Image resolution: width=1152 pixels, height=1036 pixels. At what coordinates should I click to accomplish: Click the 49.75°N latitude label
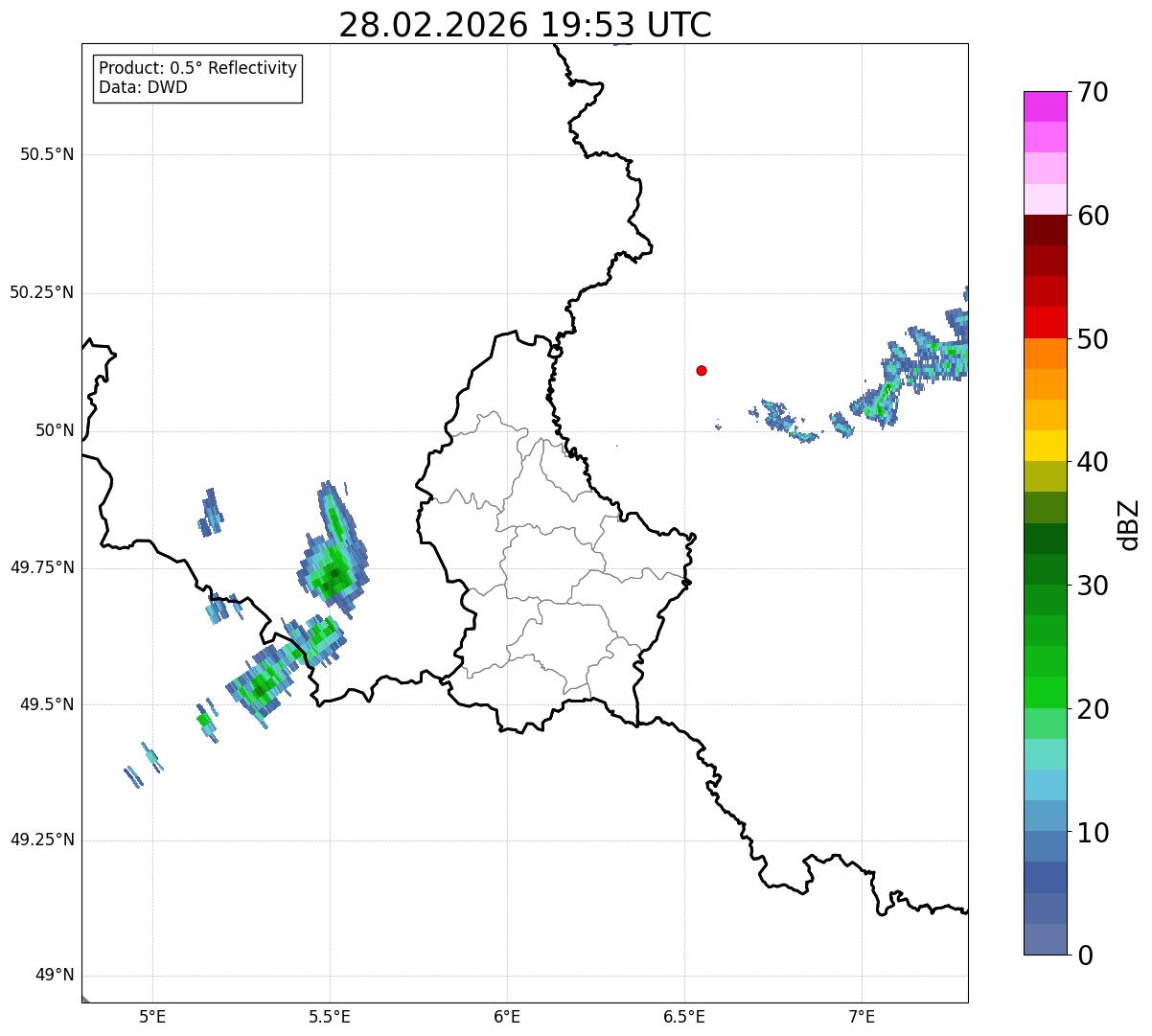point(41,567)
